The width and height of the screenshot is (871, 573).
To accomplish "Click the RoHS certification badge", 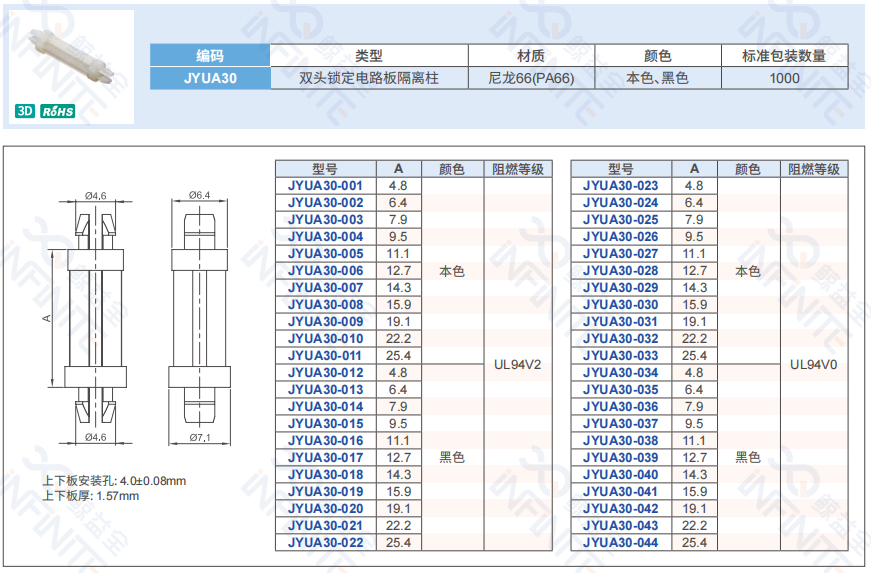I will [x=57, y=112].
